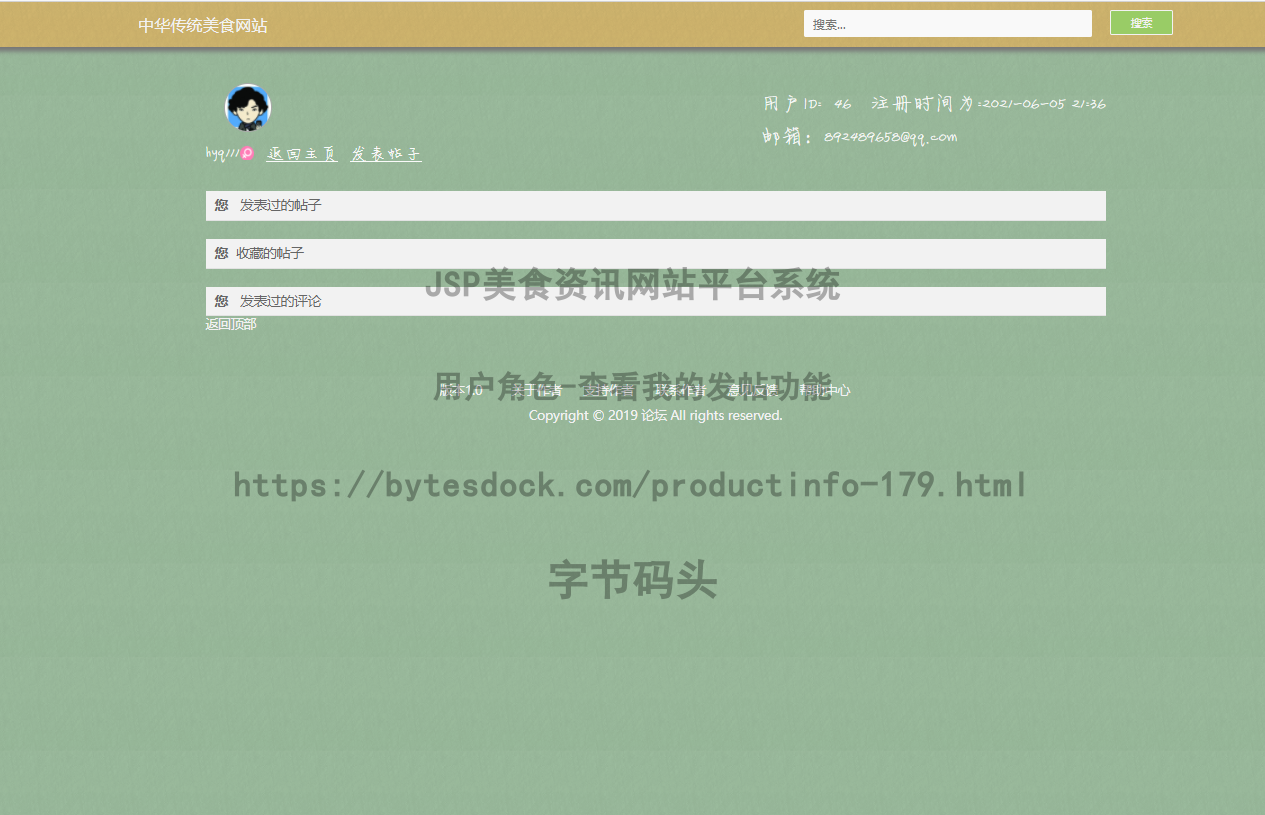Click 返回顶部 to go back to top
The width and height of the screenshot is (1265, 815).
230,323
